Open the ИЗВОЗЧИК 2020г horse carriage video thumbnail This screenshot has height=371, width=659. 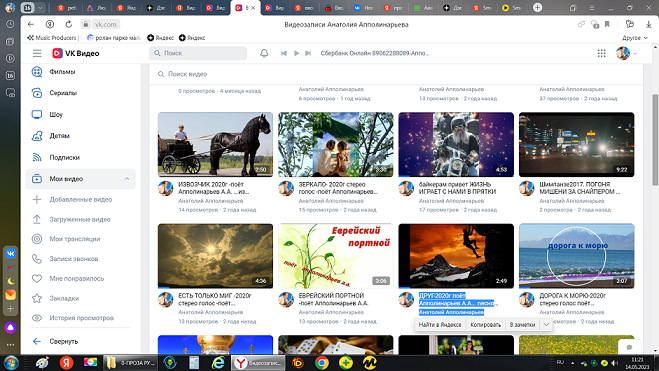215,145
